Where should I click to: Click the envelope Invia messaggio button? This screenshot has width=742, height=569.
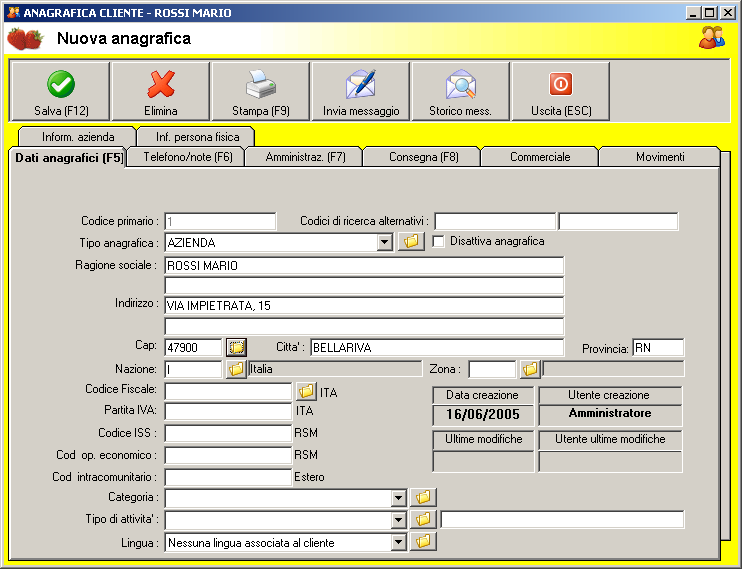coord(361,91)
